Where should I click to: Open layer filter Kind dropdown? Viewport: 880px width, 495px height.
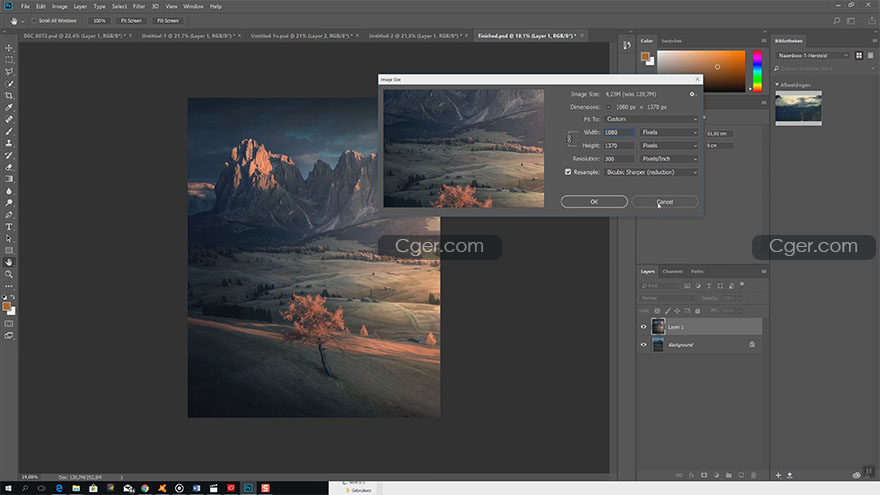coord(660,286)
